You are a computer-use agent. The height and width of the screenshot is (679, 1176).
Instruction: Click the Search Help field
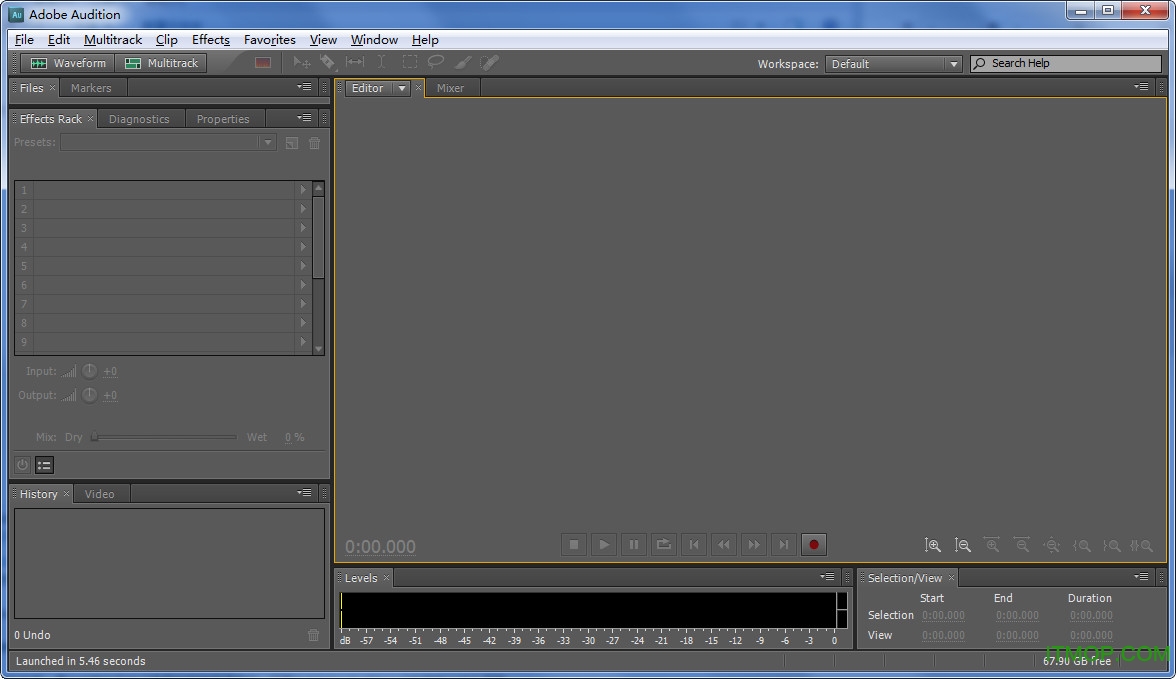tap(1066, 64)
